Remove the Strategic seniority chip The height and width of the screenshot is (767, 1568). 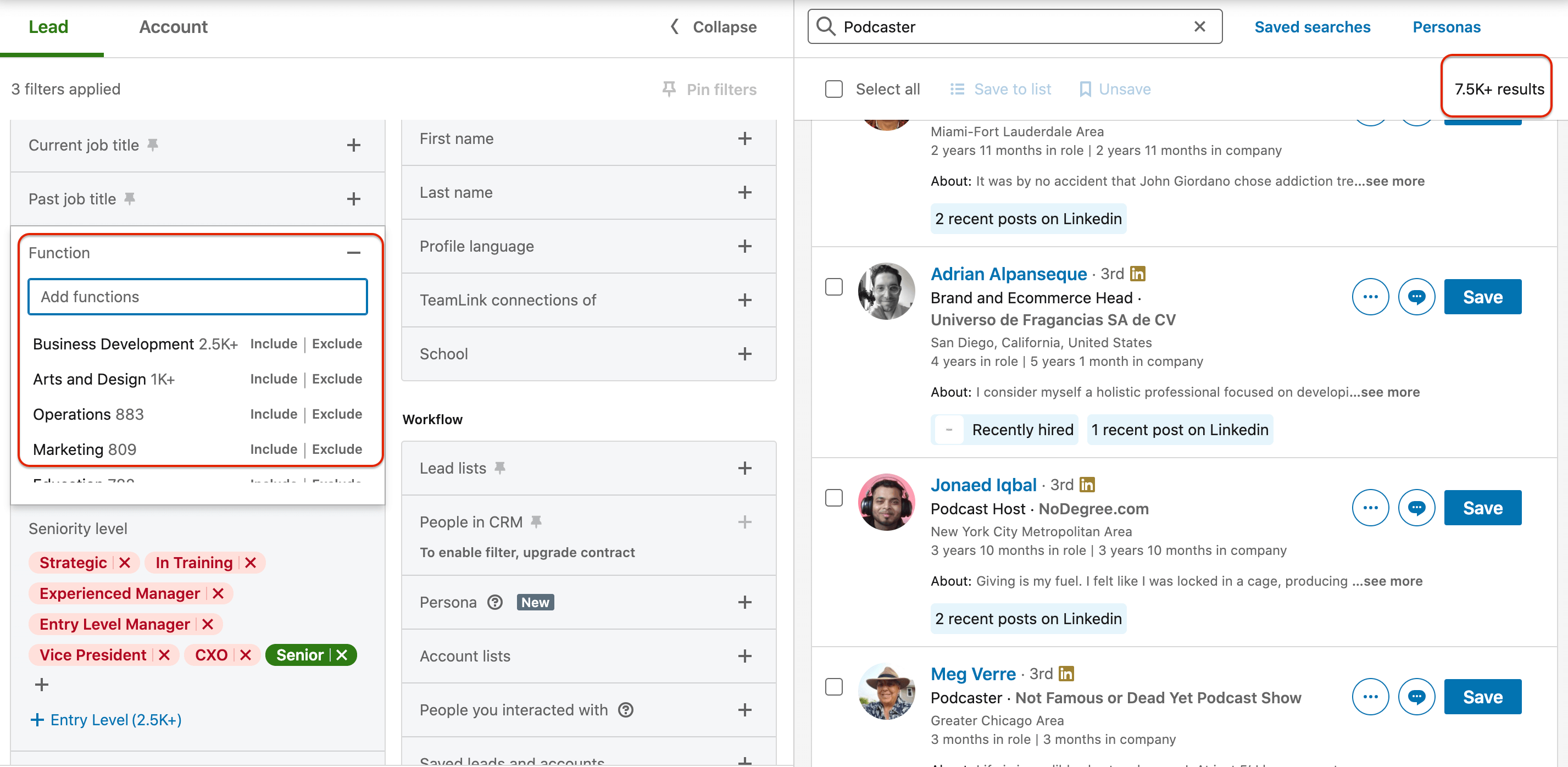(x=125, y=563)
